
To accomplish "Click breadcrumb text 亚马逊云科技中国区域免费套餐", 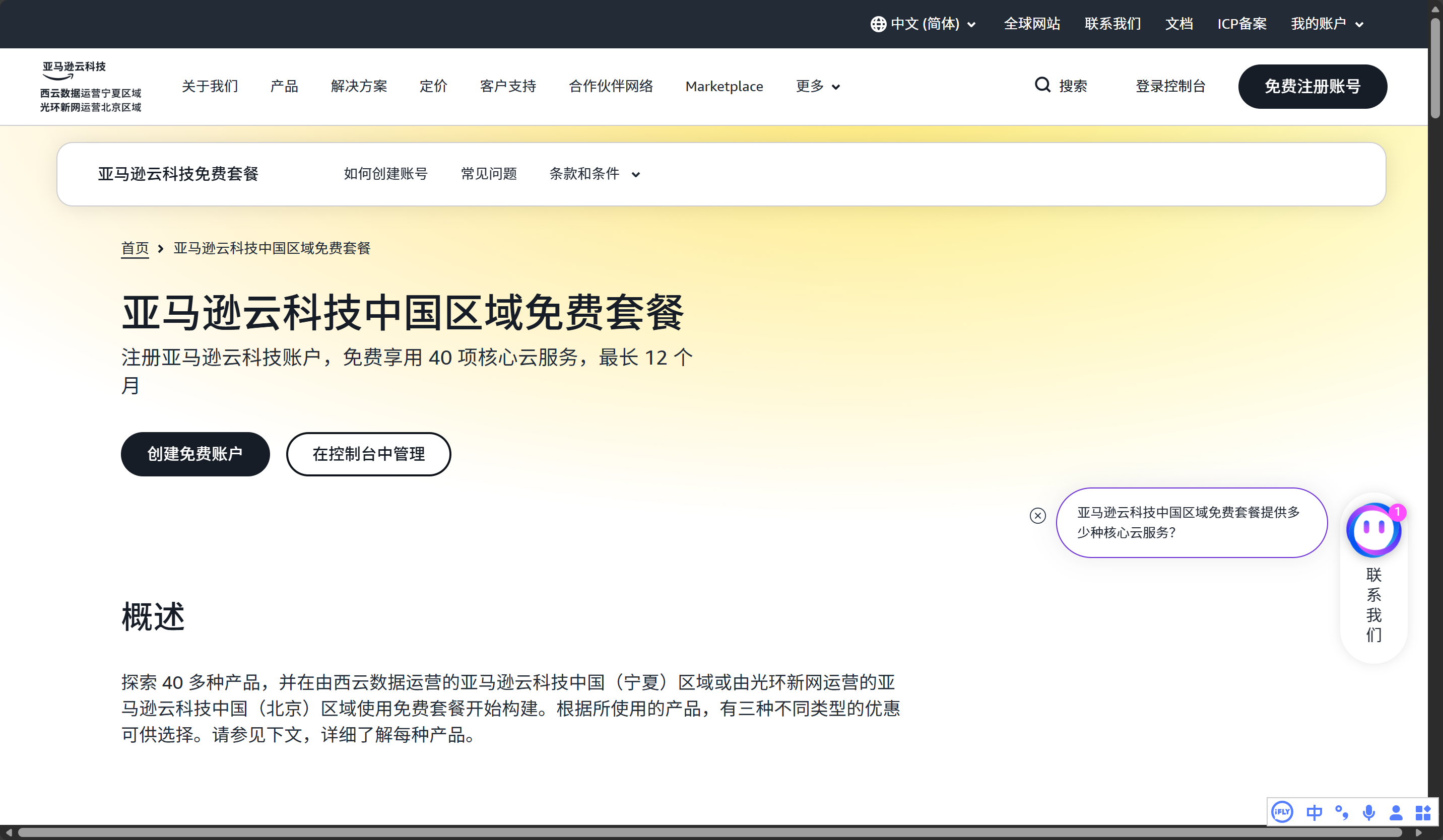I will coord(272,248).
